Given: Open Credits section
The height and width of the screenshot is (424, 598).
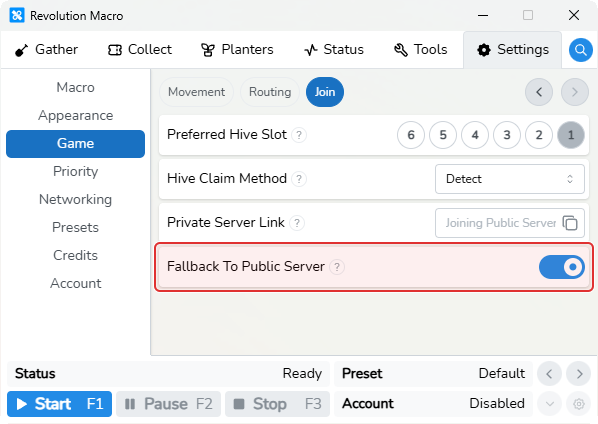Looking at the screenshot, I should point(76,255).
